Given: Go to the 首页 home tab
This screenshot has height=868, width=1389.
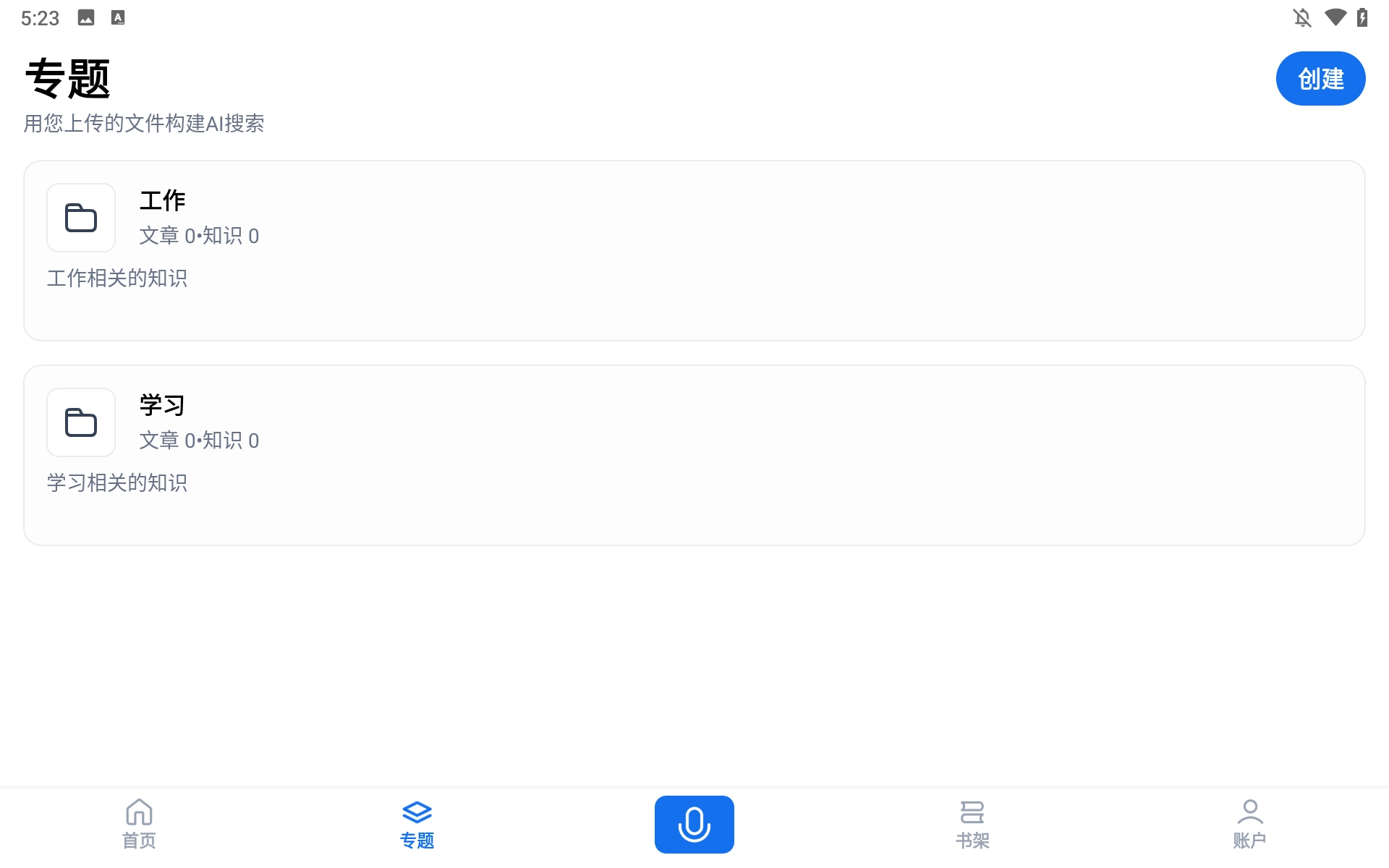Looking at the screenshot, I should [x=139, y=825].
